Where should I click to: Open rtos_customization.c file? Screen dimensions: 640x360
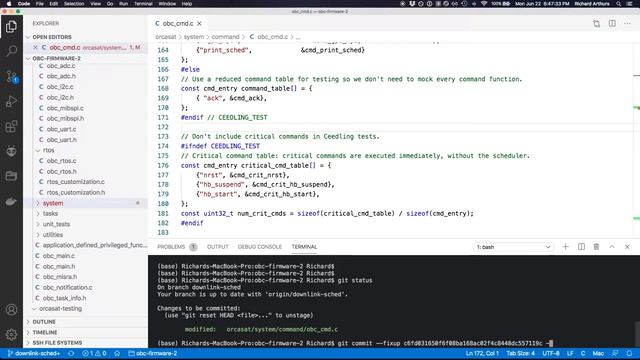[x=76, y=182]
